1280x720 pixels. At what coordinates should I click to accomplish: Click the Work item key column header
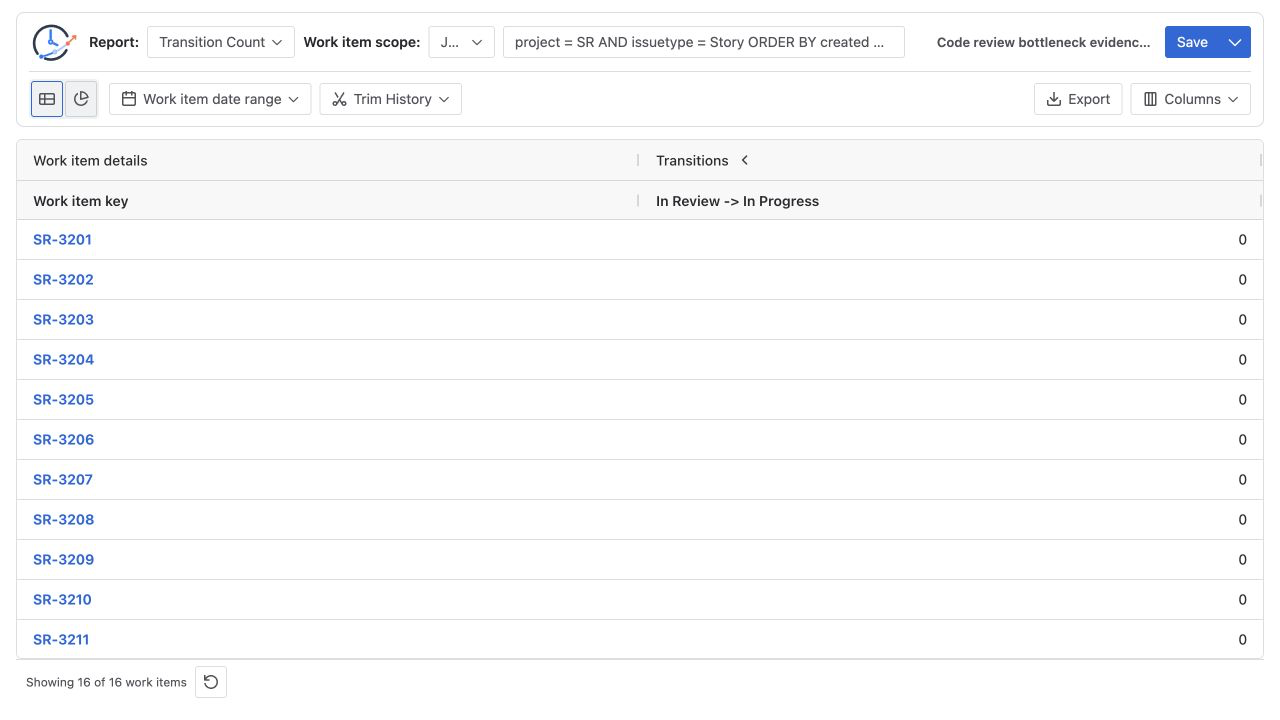[327, 201]
